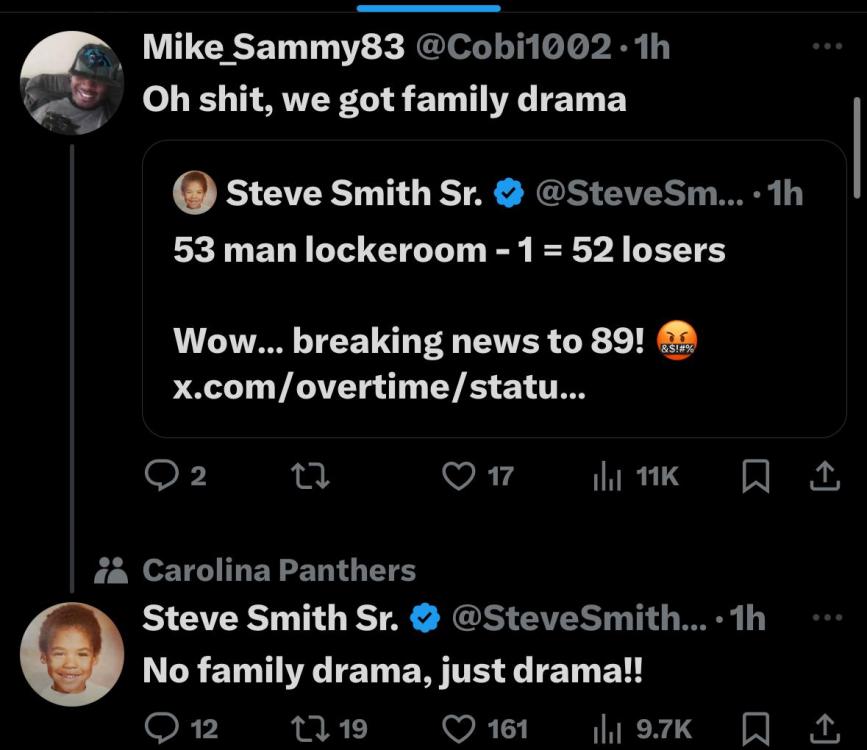This screenshot has width=867, height=750.
Task: Reply to Mike_Sammy83's post
Action: click(x=161, y=477)
